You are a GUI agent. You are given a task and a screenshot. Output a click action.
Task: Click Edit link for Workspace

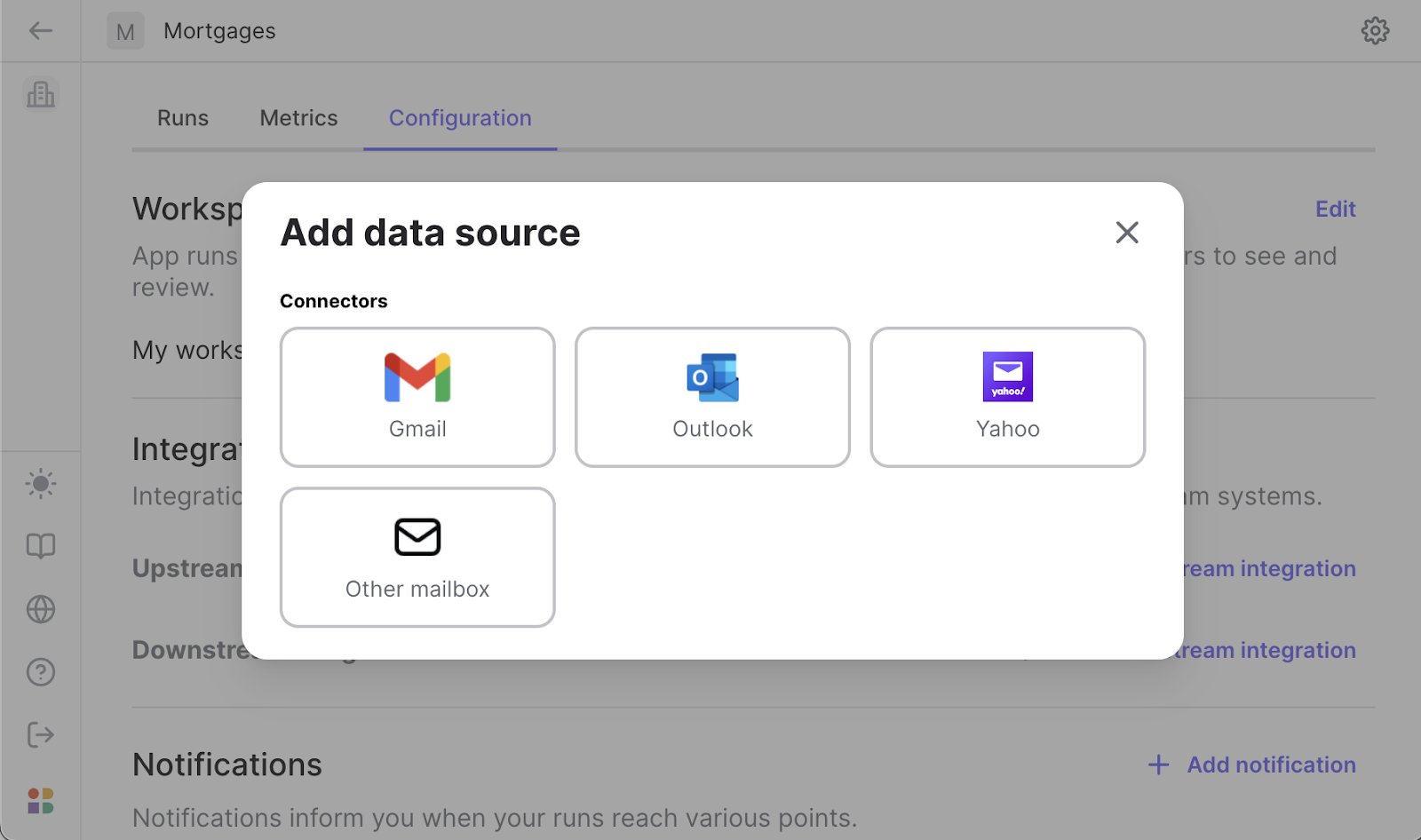click(x=1336, y=210)
